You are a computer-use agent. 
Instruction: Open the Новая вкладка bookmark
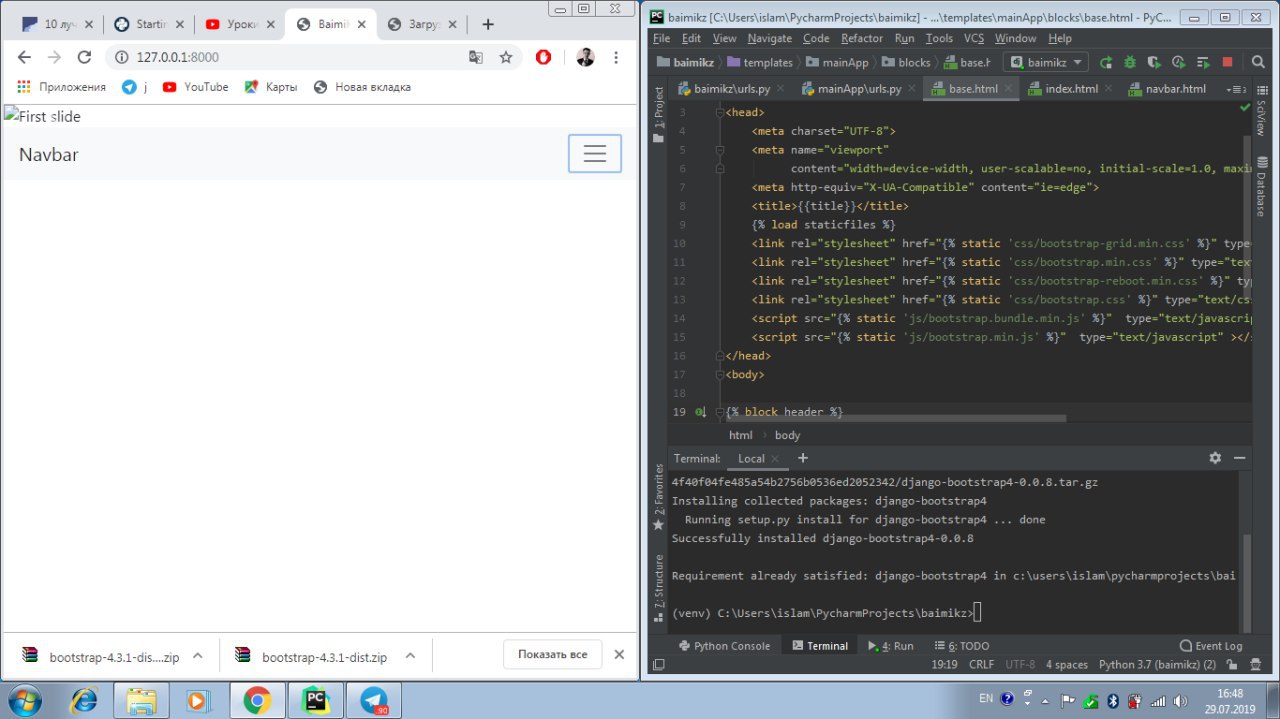362,87
